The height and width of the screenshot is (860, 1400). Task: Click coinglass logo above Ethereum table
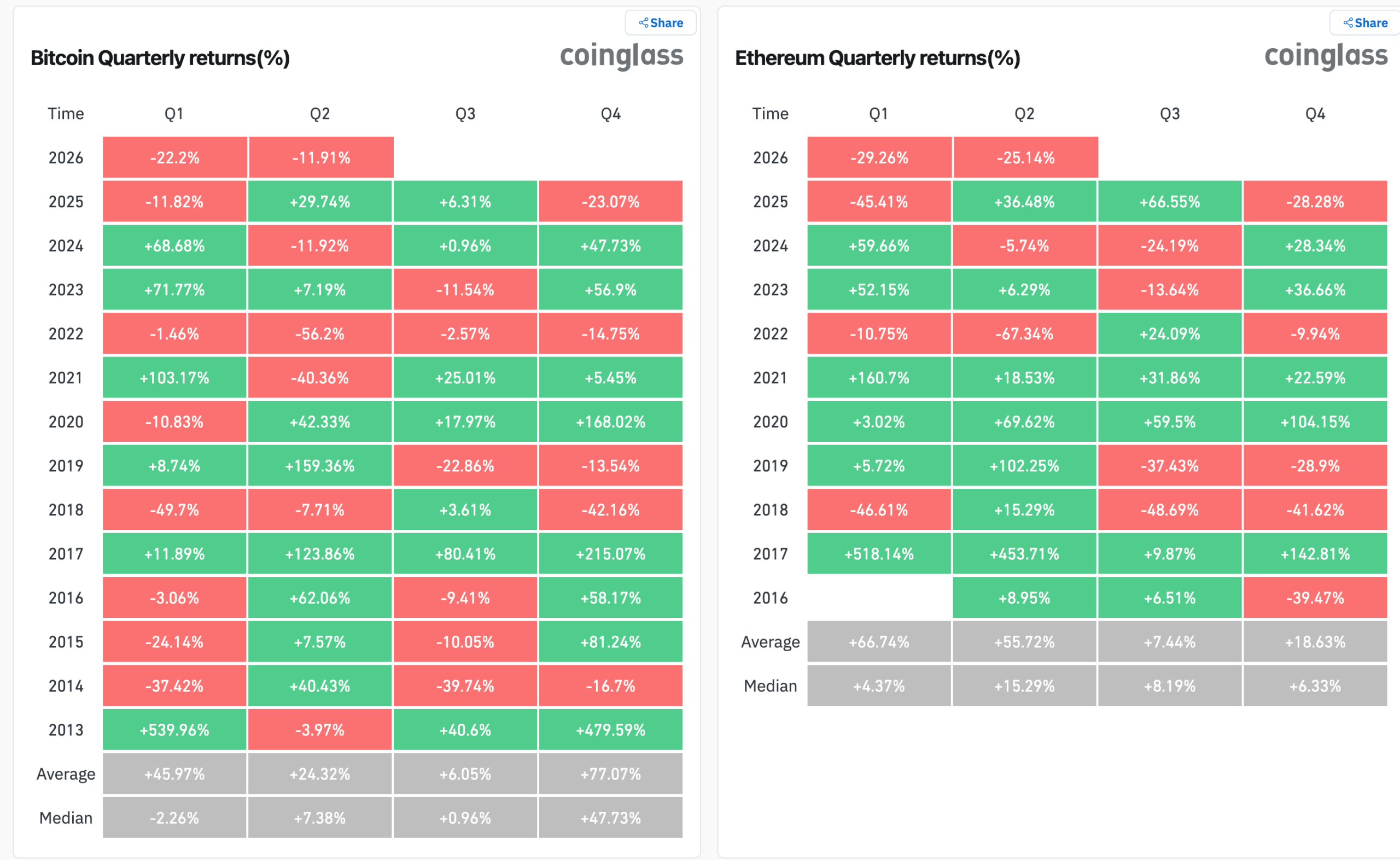tap(1326, 56)
